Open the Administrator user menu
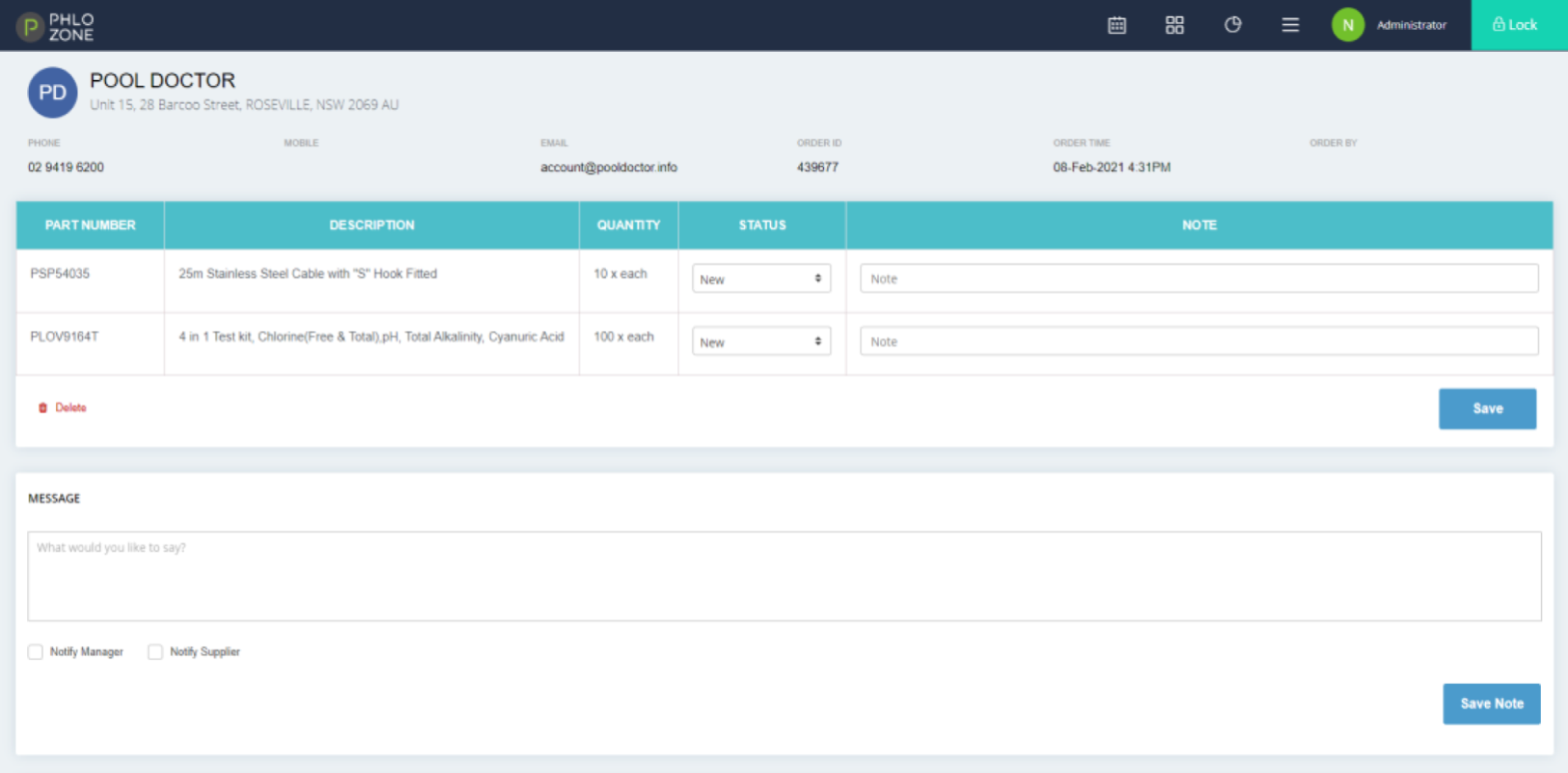The height and width of the screenshot is (773, 1568). (x=1411, y=25)
